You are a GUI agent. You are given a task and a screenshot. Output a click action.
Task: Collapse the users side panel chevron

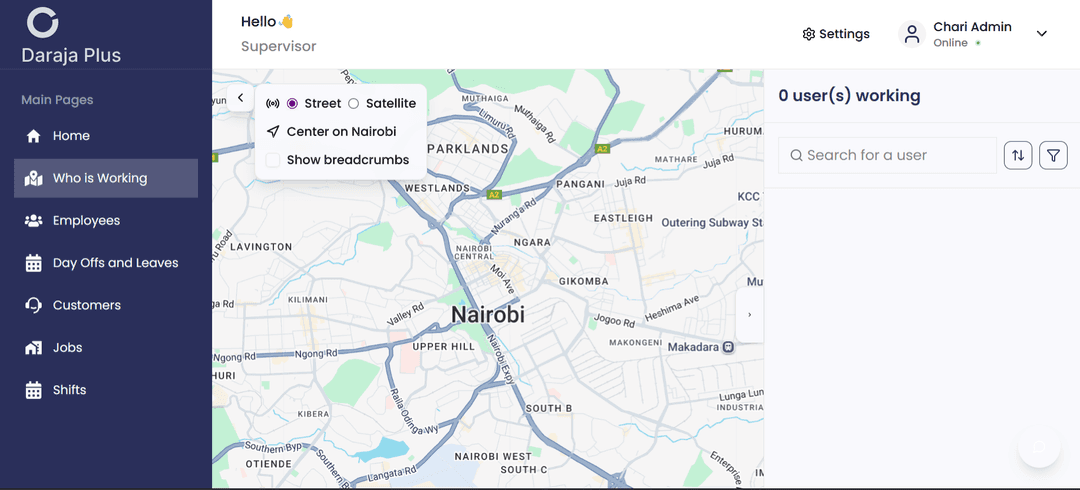(749, 315)
